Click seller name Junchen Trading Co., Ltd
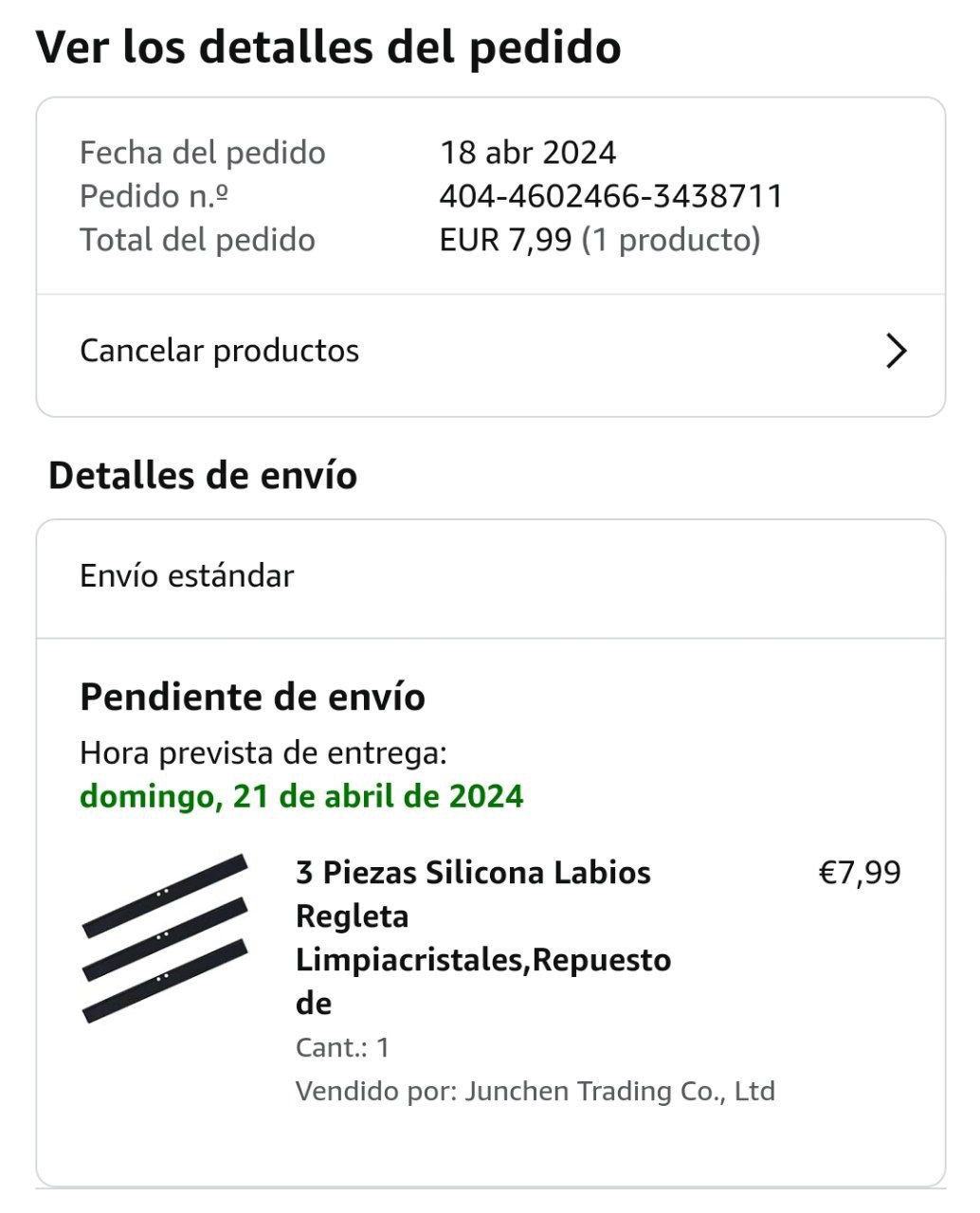 [619, 1091]
